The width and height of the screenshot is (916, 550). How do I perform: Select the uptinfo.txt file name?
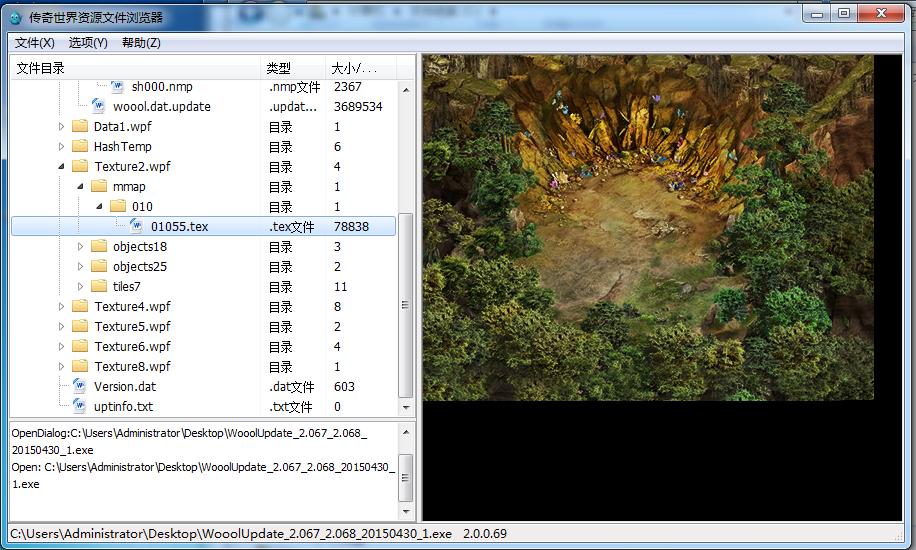click(123, 406)
